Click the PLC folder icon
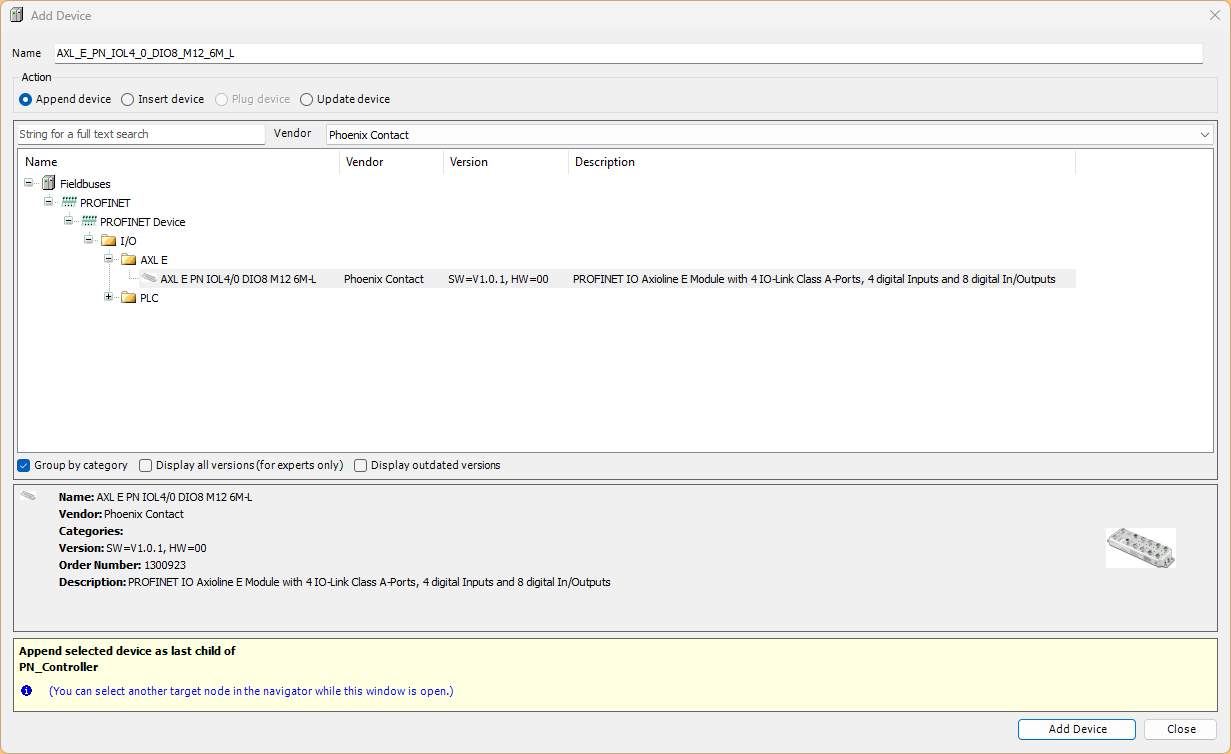This screenshot has height=754, width=1231. point(128,298)
